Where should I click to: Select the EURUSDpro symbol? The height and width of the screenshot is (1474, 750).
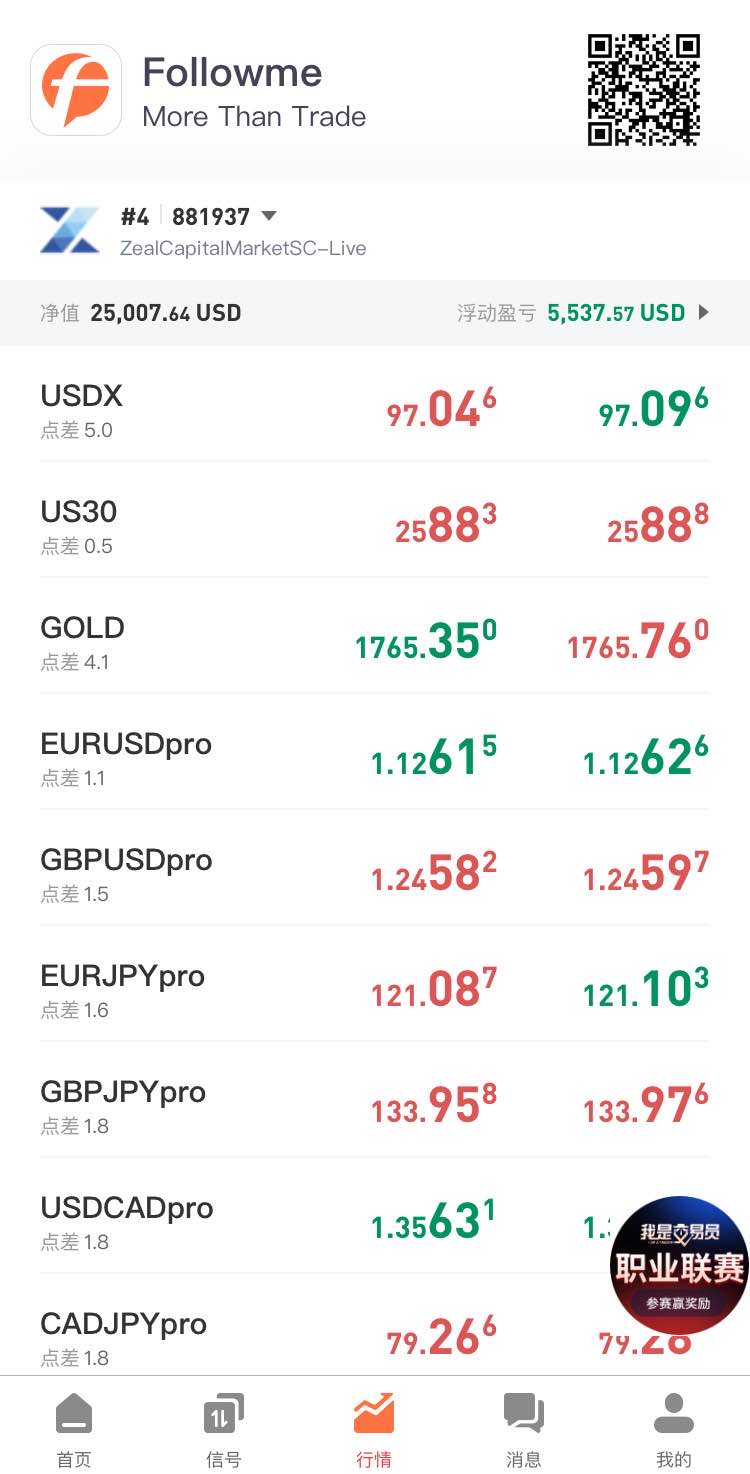pyautogui.click(x=126, y=744)
